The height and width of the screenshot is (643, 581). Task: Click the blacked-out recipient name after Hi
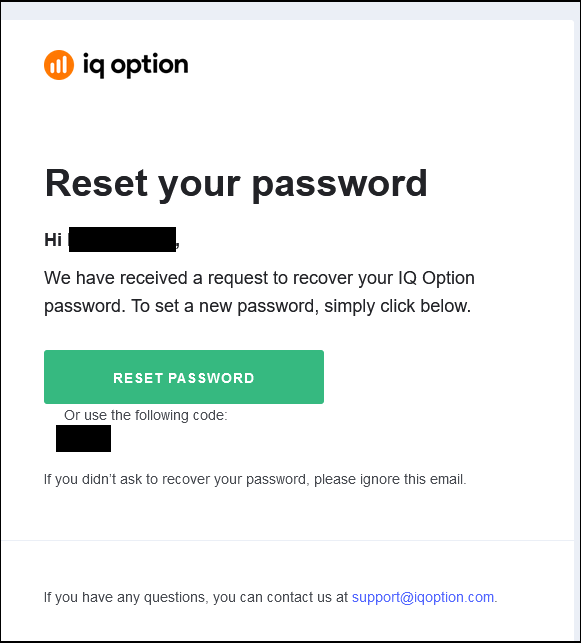[122, 239]
